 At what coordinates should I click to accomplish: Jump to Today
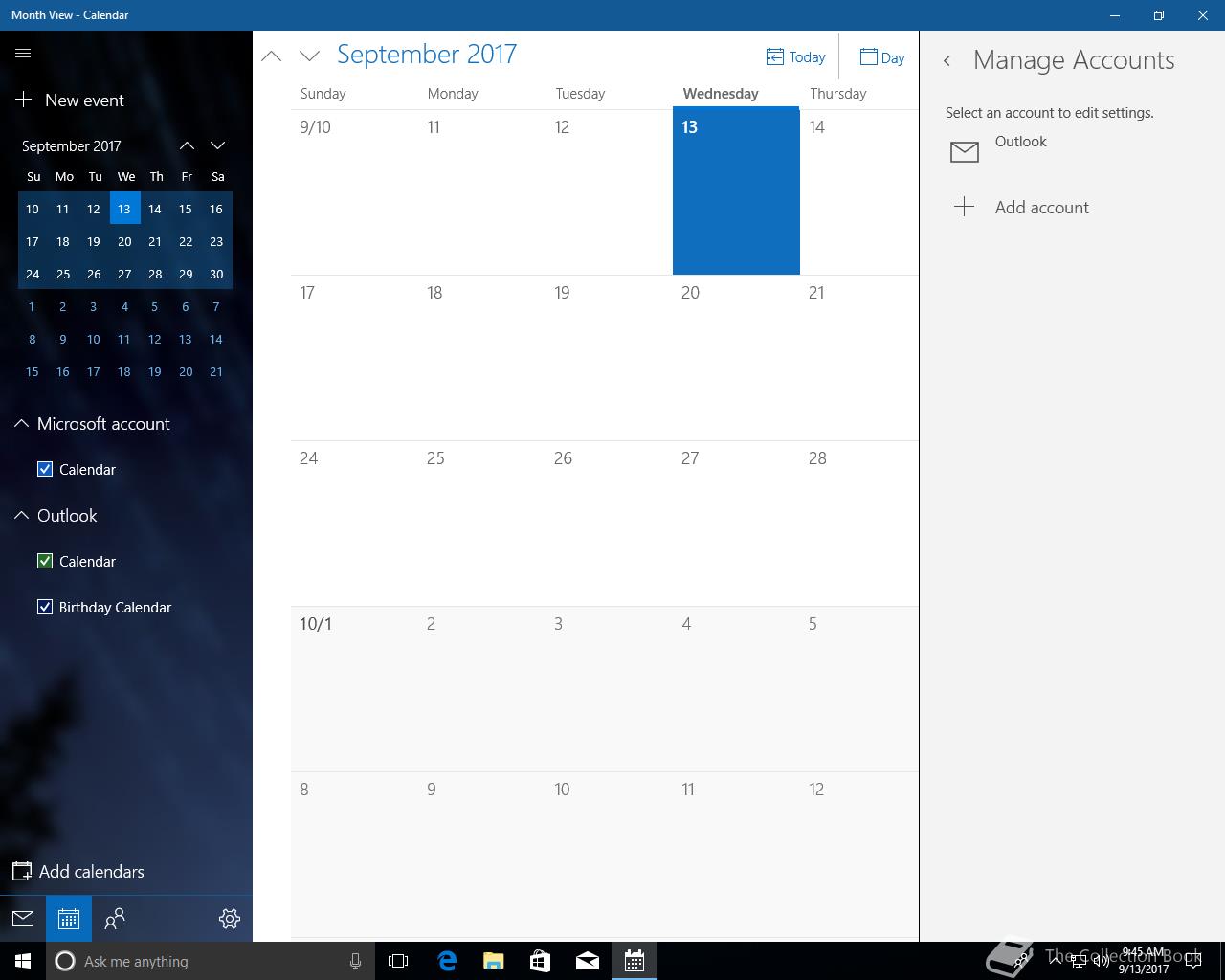tap(796, 57)
